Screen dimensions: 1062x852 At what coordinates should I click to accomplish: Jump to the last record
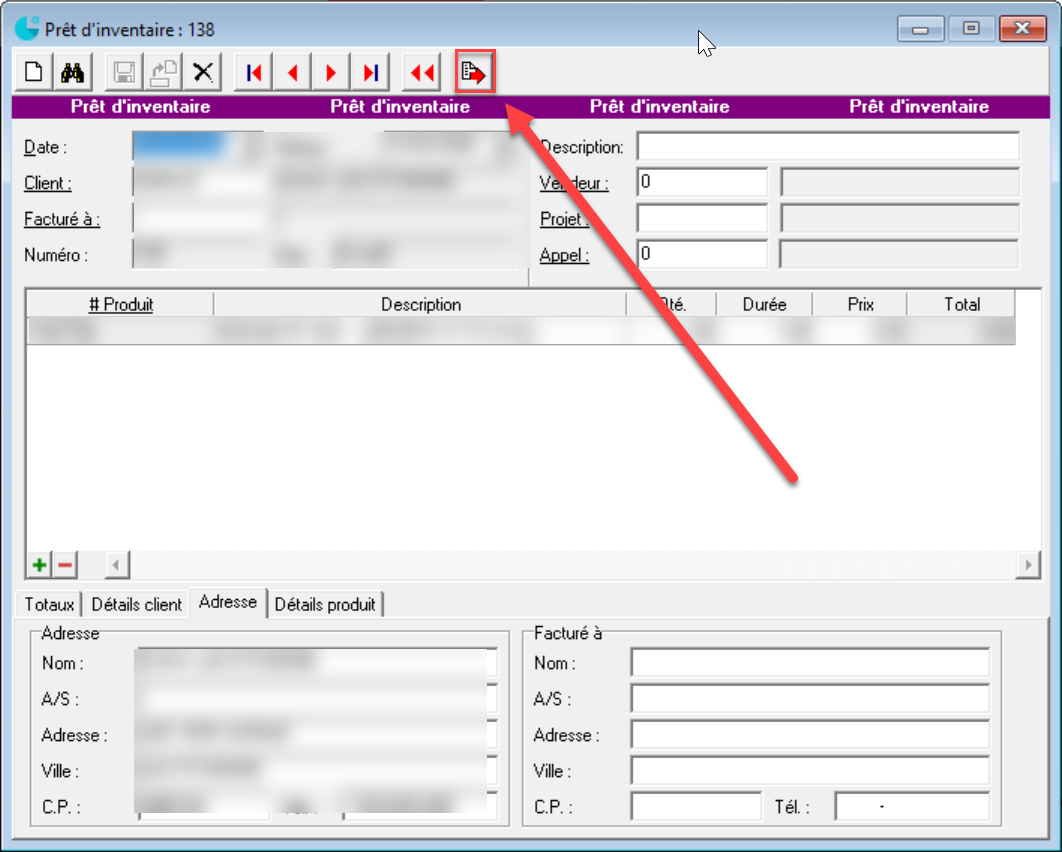click(x=370, y=73)
